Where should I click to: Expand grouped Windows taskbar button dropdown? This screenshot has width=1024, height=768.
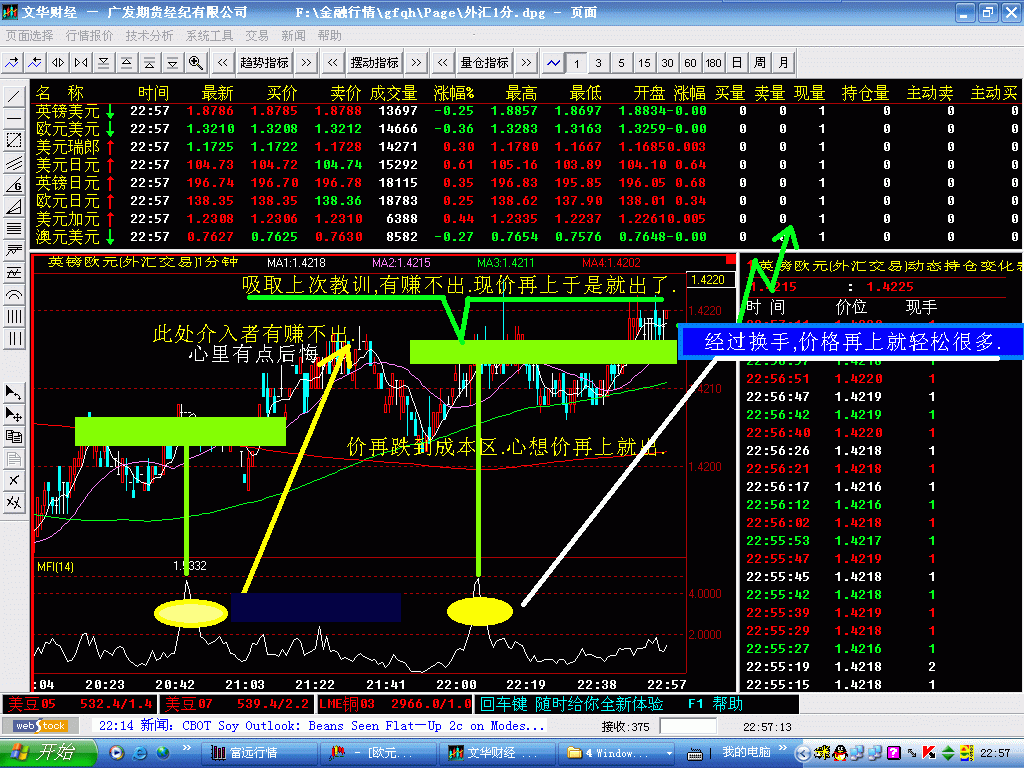tap(669, 753)
